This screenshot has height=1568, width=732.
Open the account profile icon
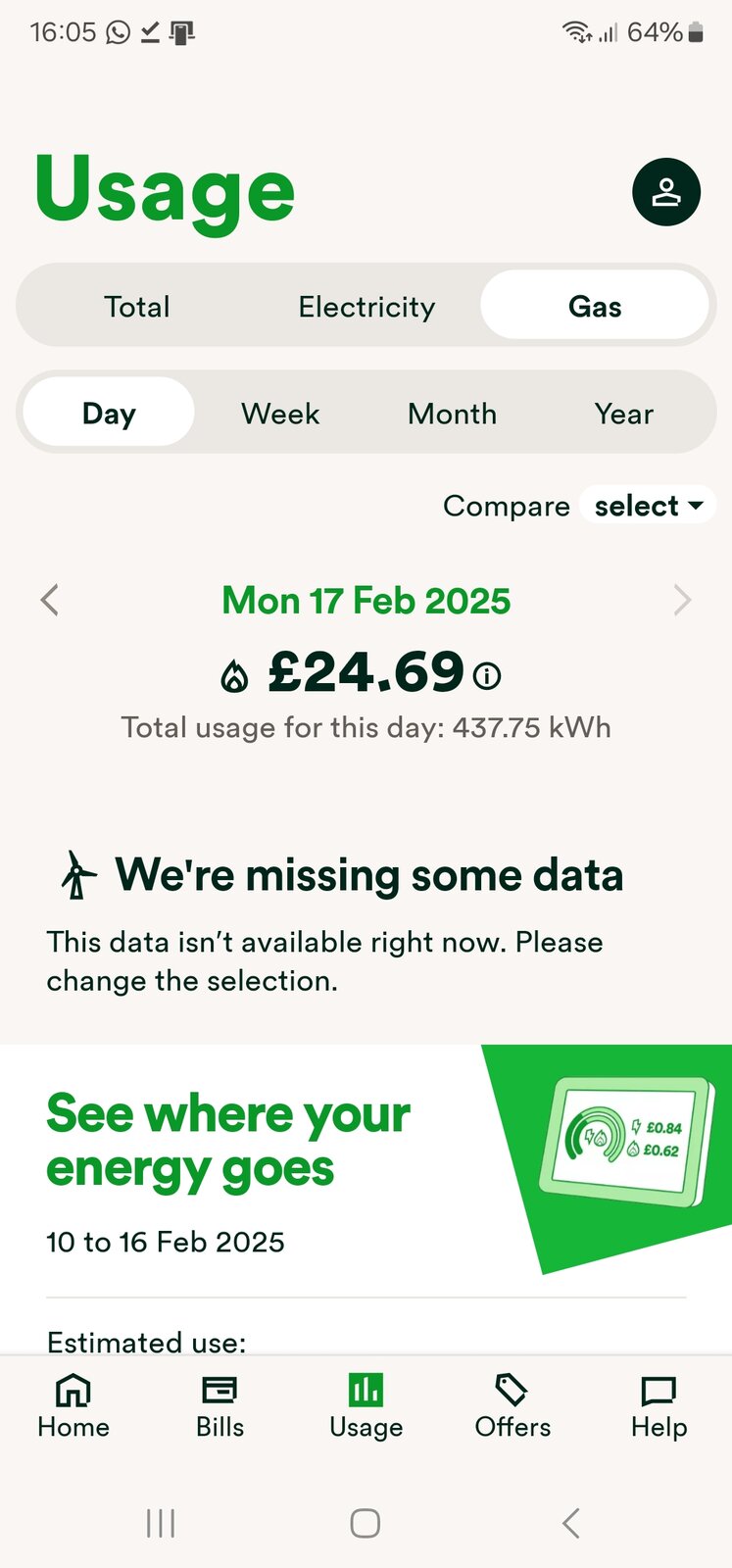[x=666, y=192]
